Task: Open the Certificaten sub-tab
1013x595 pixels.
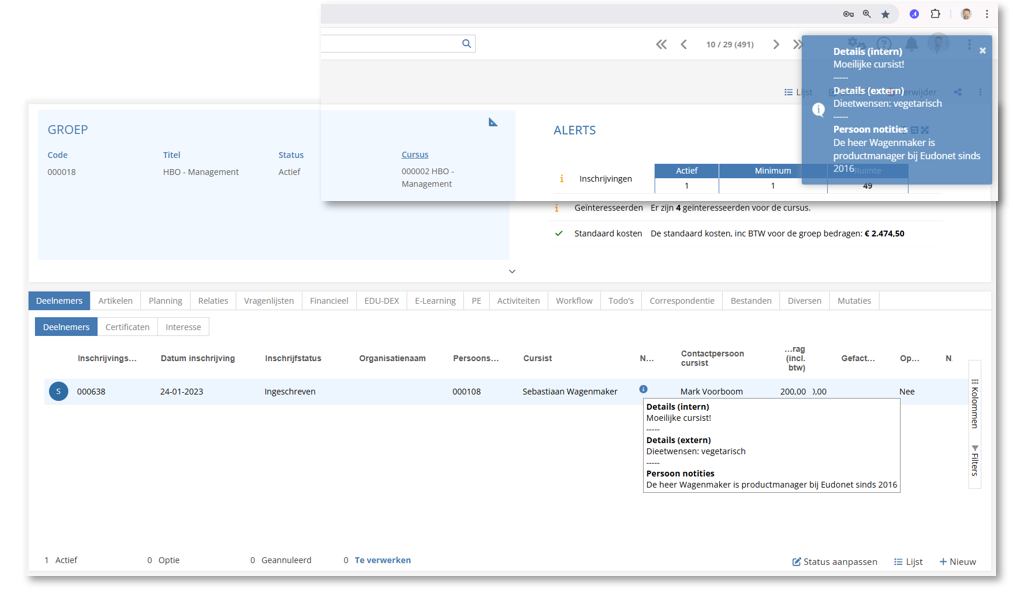Action: [x=127, y=327]
